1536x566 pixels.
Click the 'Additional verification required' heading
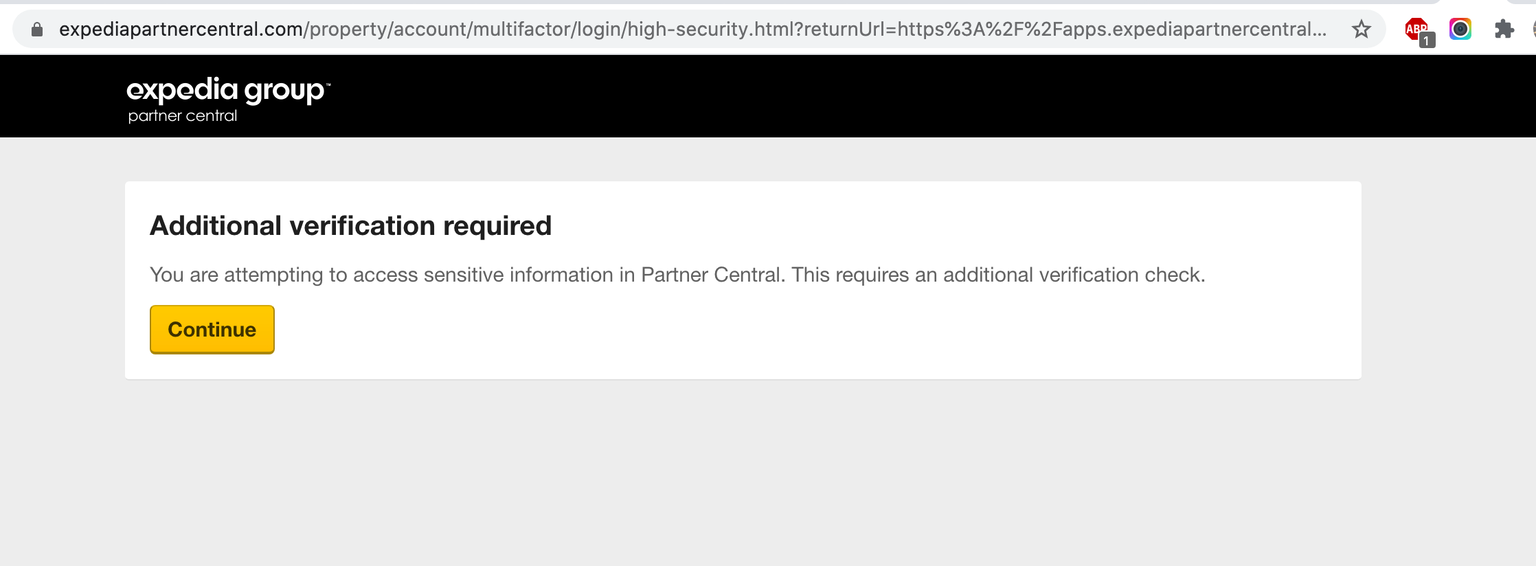(x=351, y=226)
